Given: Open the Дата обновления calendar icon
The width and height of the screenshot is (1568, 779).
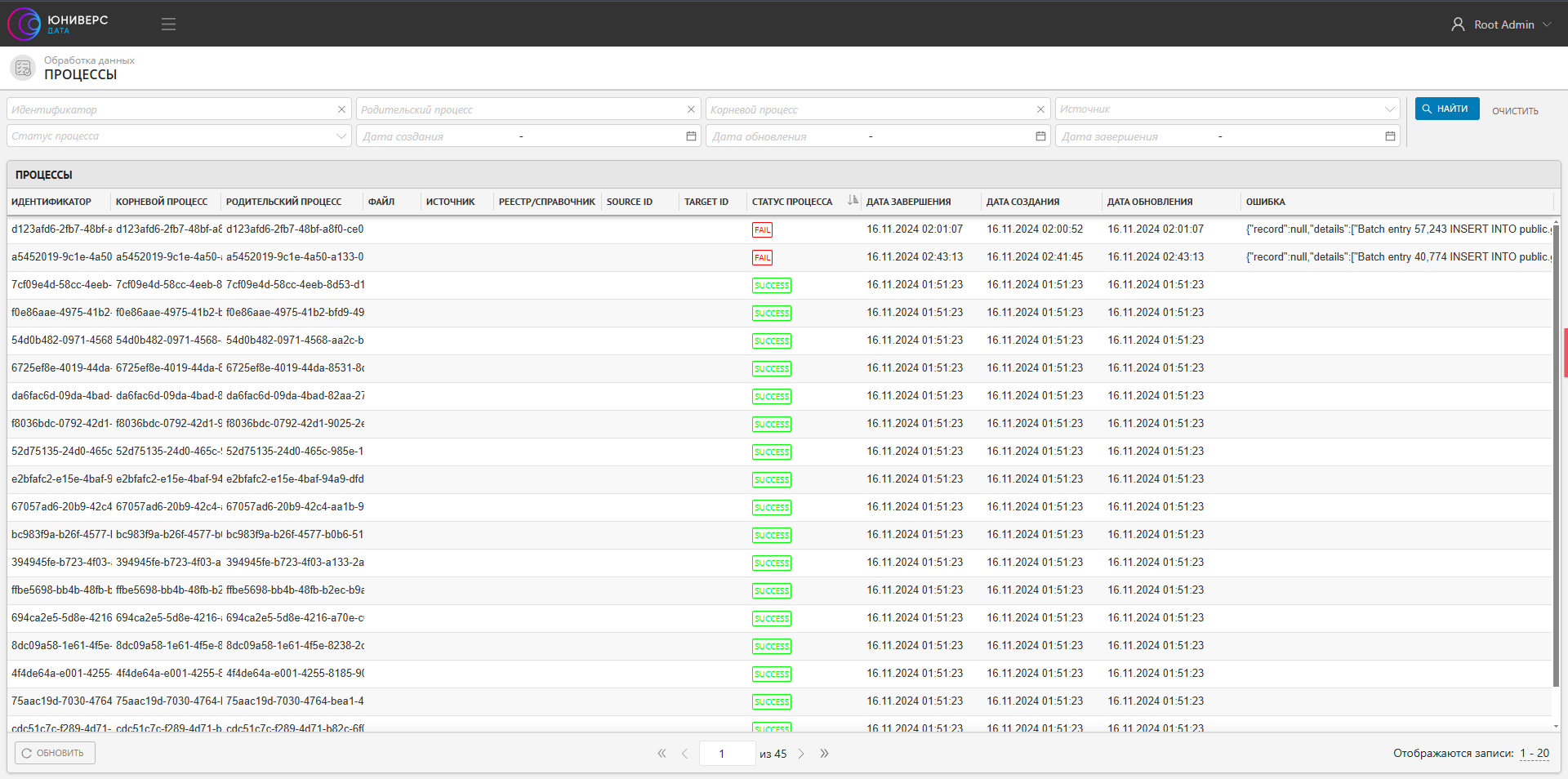Looking at the screenshot, I should pos(1040,136).
